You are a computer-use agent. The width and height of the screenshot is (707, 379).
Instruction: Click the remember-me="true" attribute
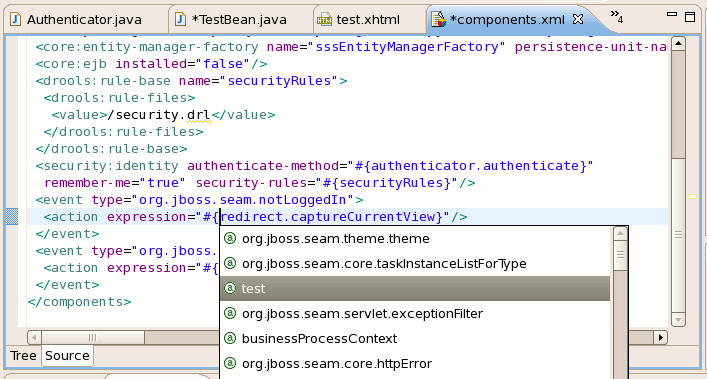[115, 183]
